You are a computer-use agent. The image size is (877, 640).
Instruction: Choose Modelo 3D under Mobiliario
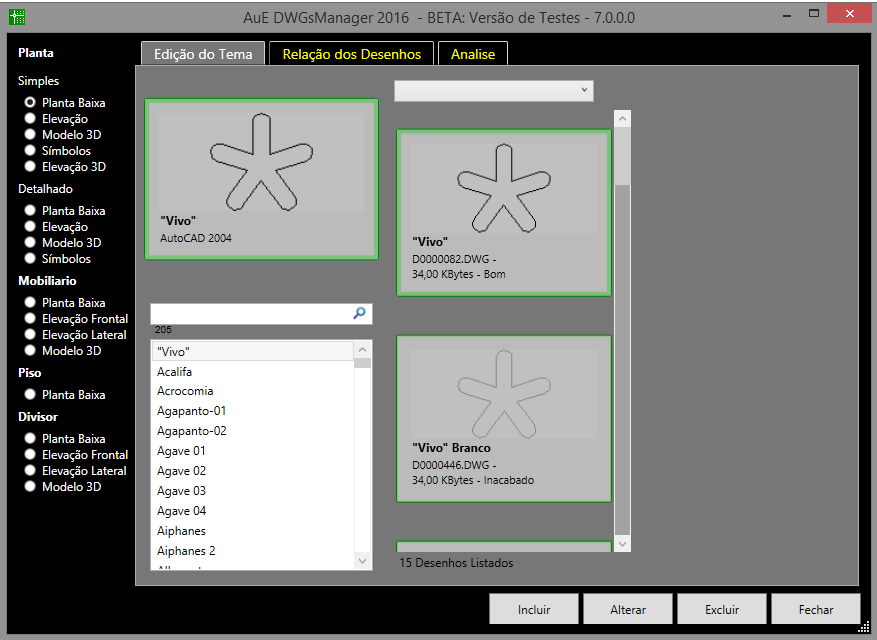coord(30,351)
